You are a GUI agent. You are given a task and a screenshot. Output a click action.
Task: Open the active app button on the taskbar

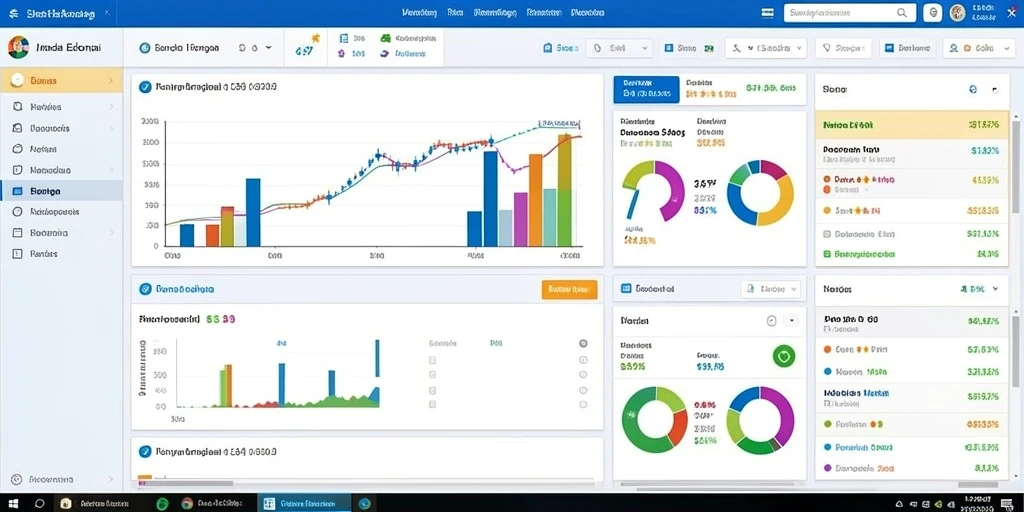click(304, 504)
